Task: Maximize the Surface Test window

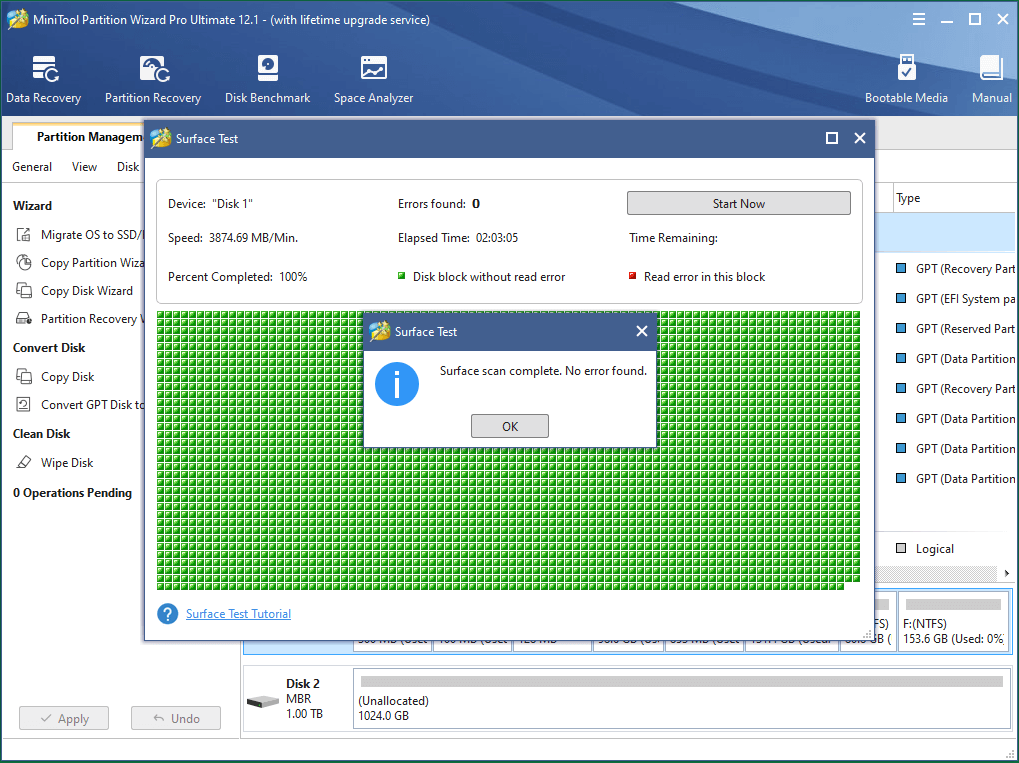Action: pos(831,138)
